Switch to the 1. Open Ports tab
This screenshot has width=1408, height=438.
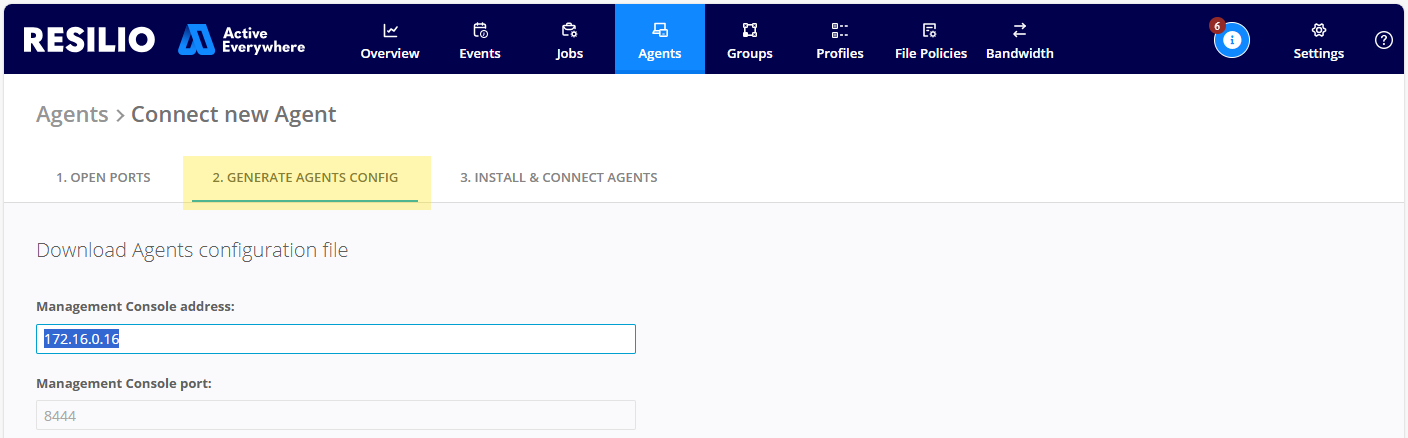tap(103, 178)
